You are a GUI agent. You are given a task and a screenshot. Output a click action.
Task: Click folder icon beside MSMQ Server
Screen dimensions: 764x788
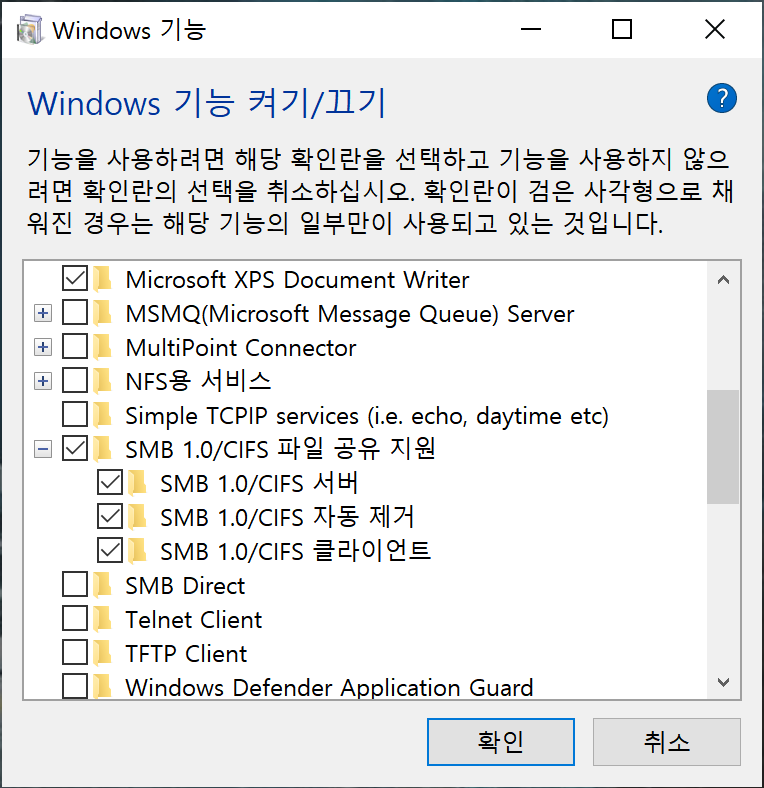tap(103, 313)
